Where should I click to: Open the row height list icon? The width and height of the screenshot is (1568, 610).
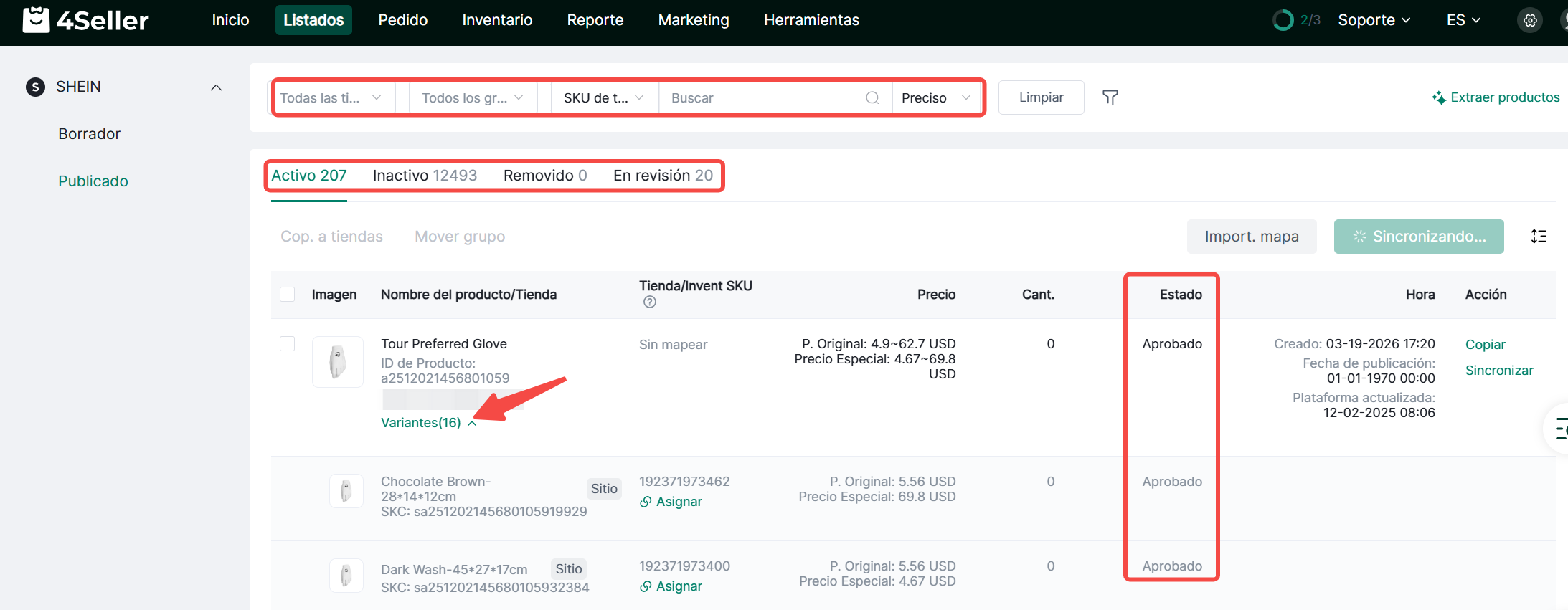coord(1539,237)
